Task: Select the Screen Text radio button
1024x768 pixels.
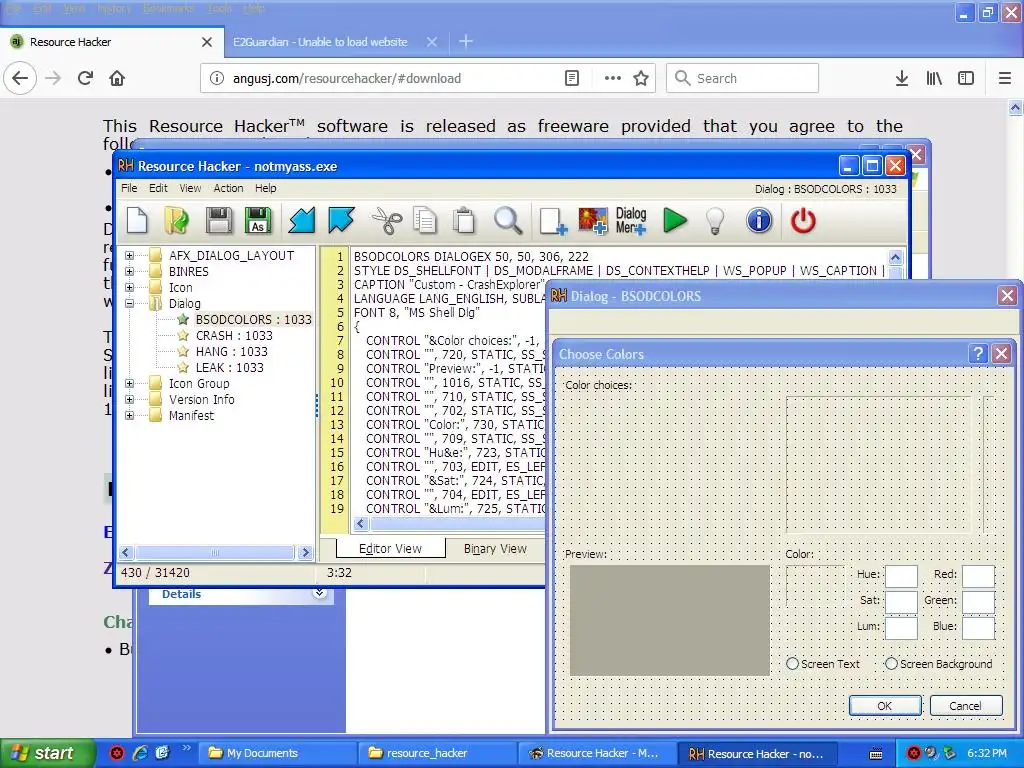Action: tap(792, 664)
